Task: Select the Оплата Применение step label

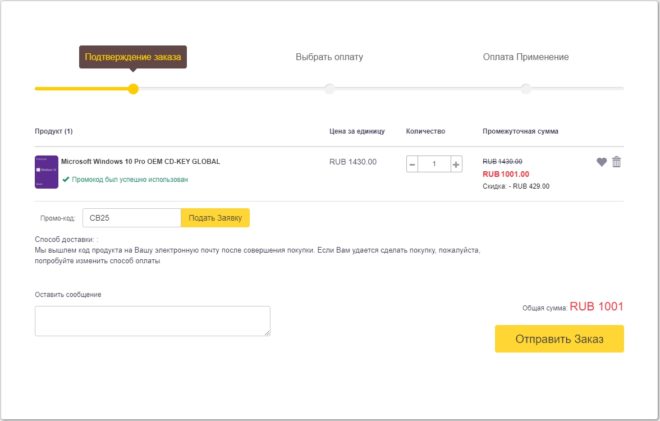Action: [526, 57]
